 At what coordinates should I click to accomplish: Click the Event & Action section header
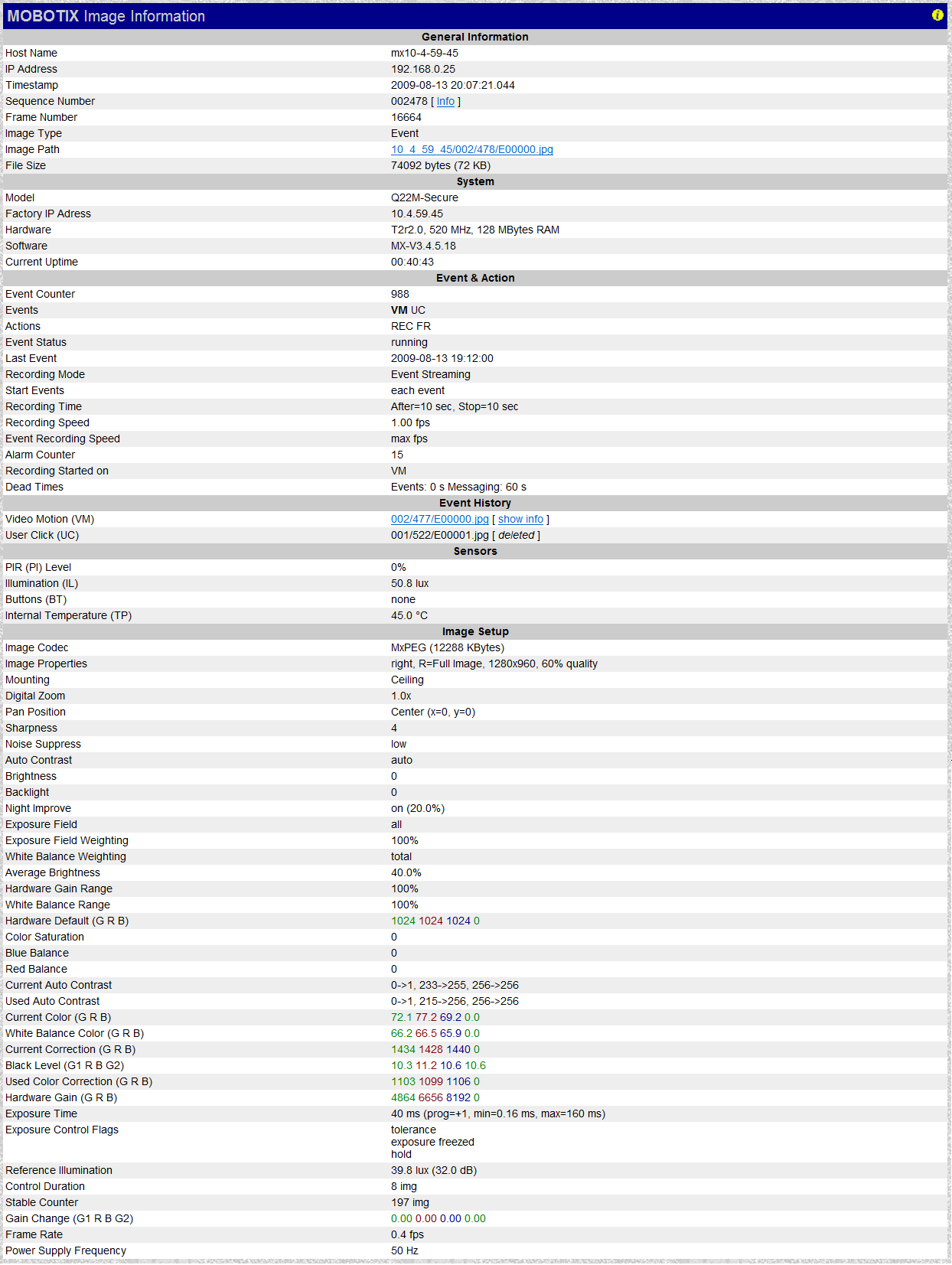pyautogui.click(x=475, y=278)
